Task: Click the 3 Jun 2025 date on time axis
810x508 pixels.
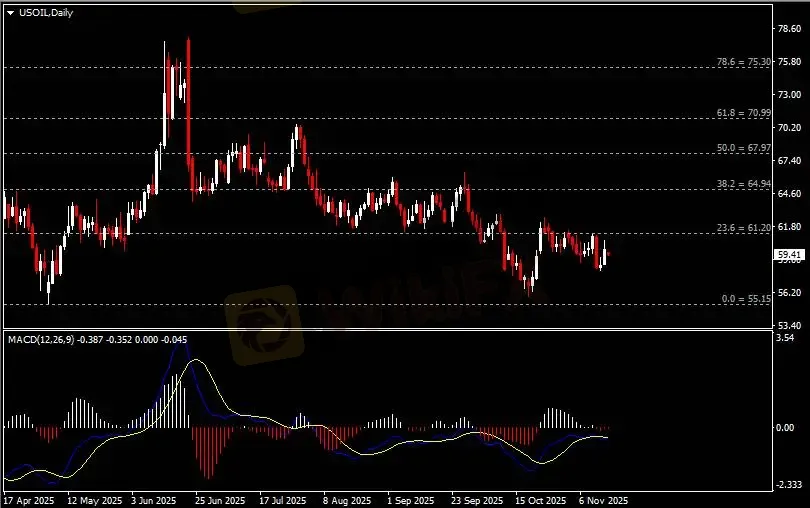Action: pyautogui.click(x=154, y=499)
